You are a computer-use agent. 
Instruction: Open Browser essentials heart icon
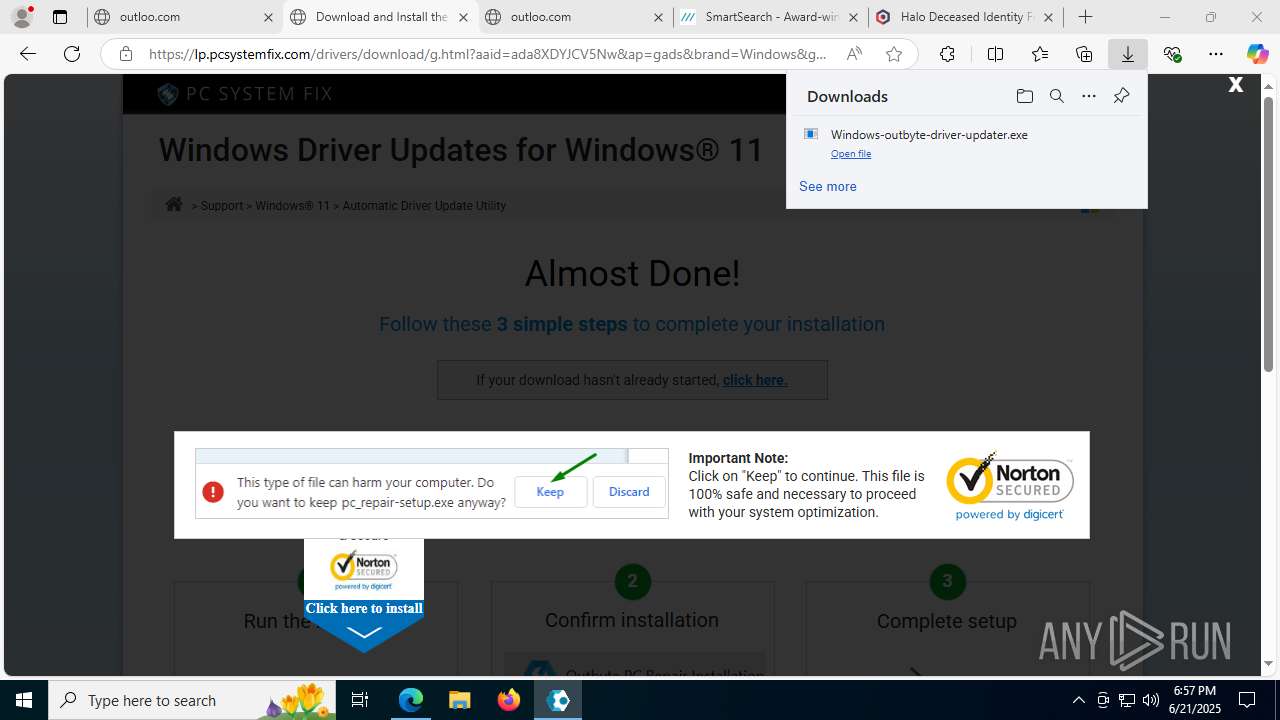point(1172,54)
